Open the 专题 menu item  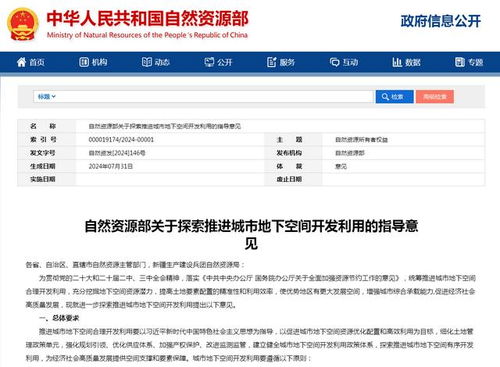coord(469,62)
